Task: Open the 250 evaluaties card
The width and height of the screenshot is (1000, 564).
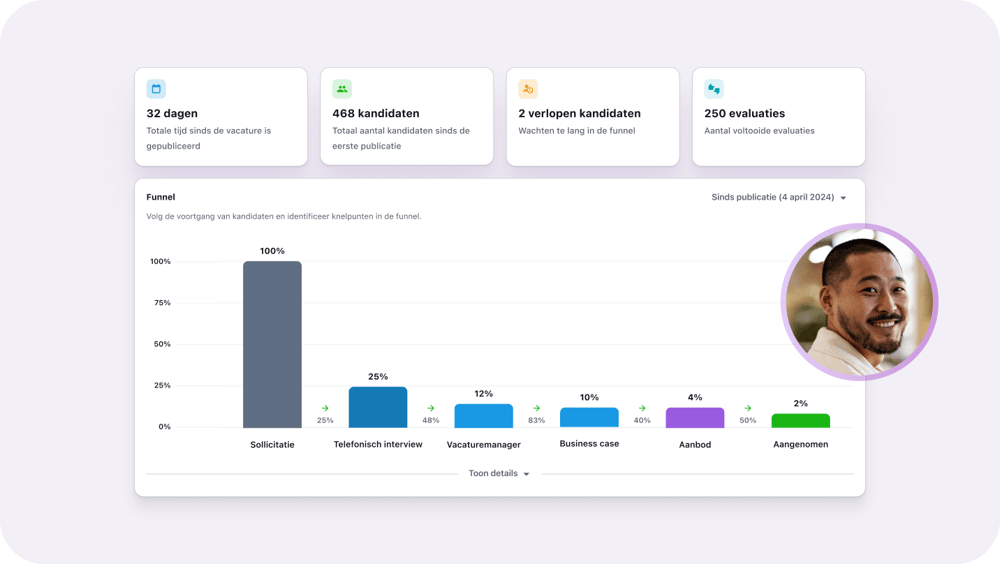Action: pyautogui.click(x=778, y=116)
